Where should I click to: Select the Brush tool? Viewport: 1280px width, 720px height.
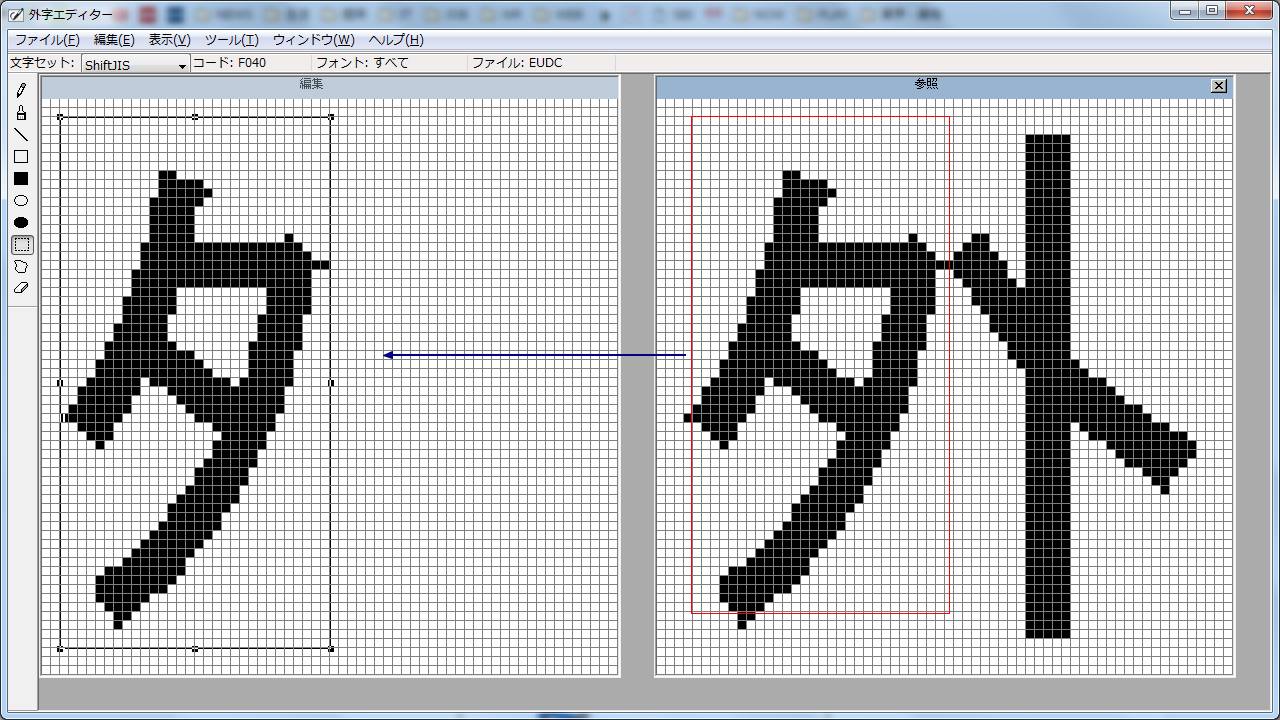pos(21,112)
